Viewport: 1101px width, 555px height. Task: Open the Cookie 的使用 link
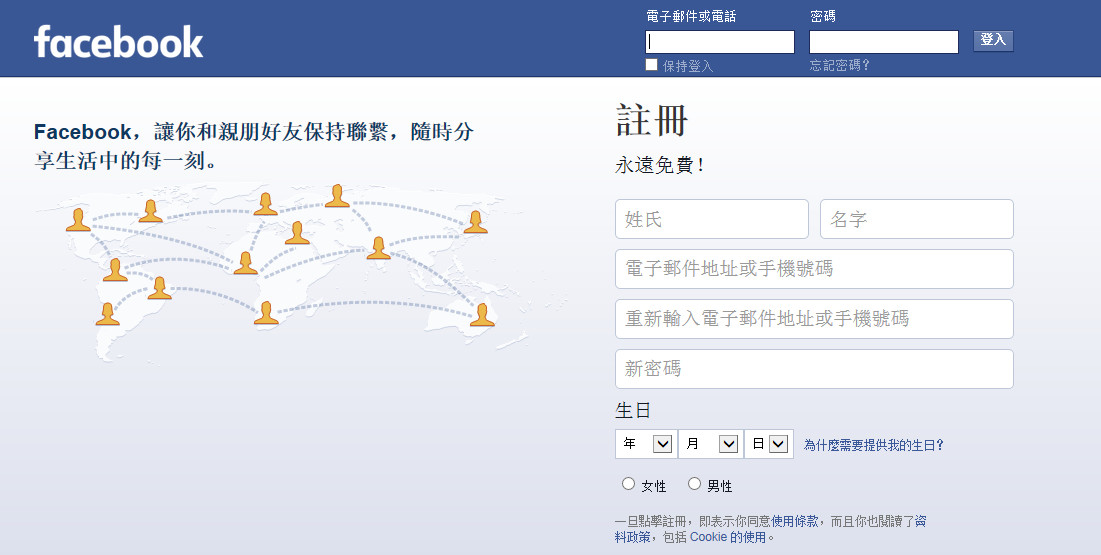coord(727,537)
